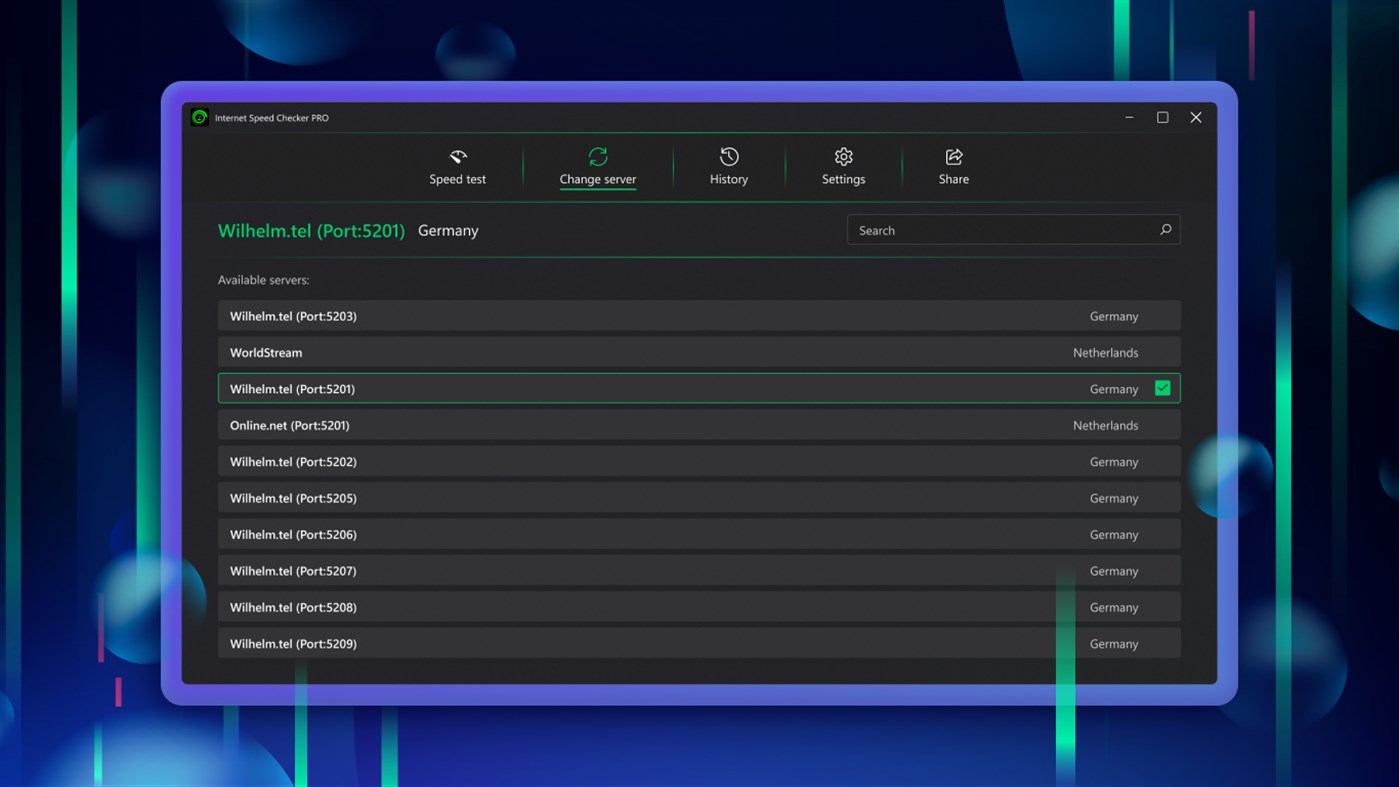Image resolution: width=1399 pixels, height=787 pixels.
Task: Select the Change server tab label
Action: pos(598,180)
